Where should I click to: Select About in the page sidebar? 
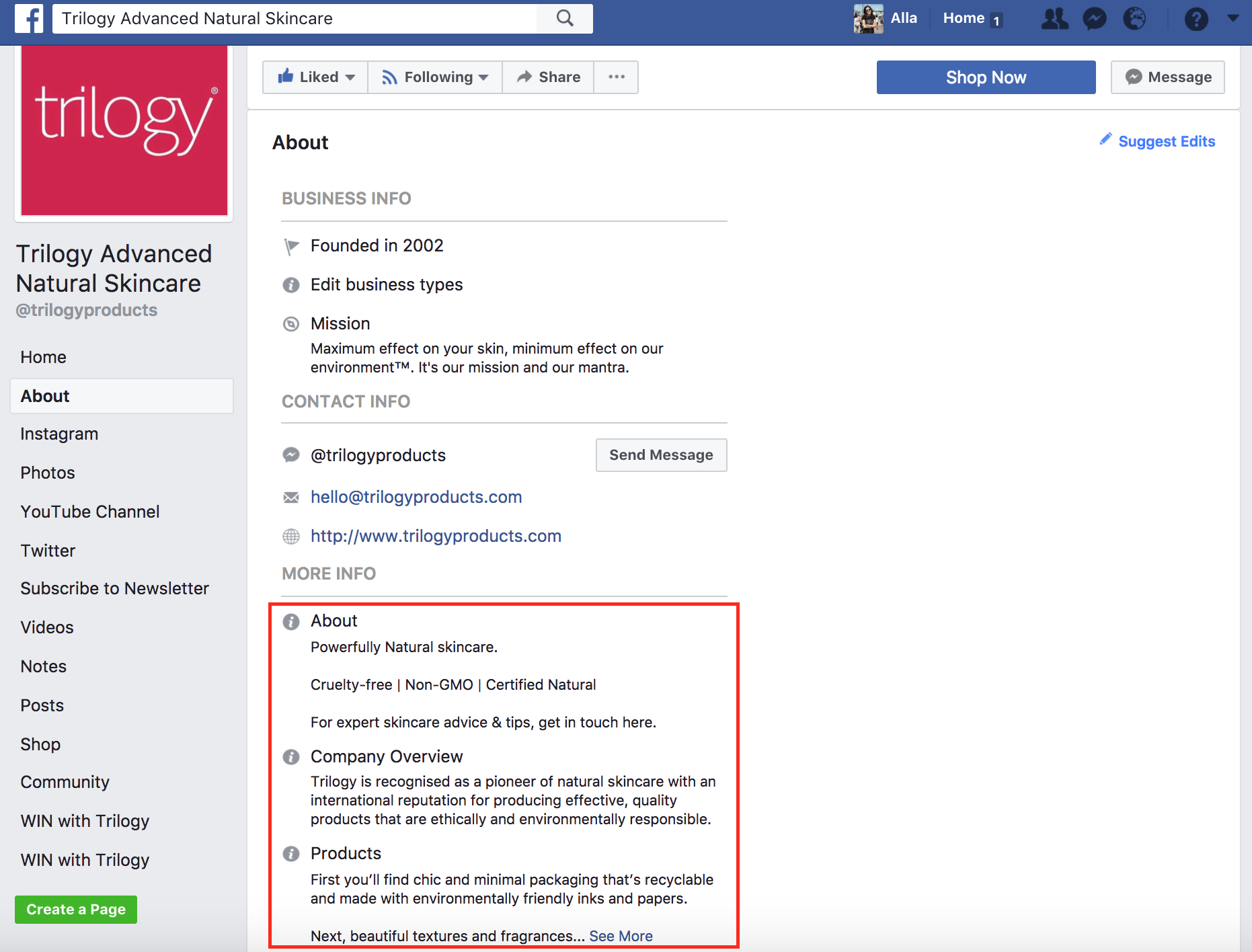(x=122, y=396)
